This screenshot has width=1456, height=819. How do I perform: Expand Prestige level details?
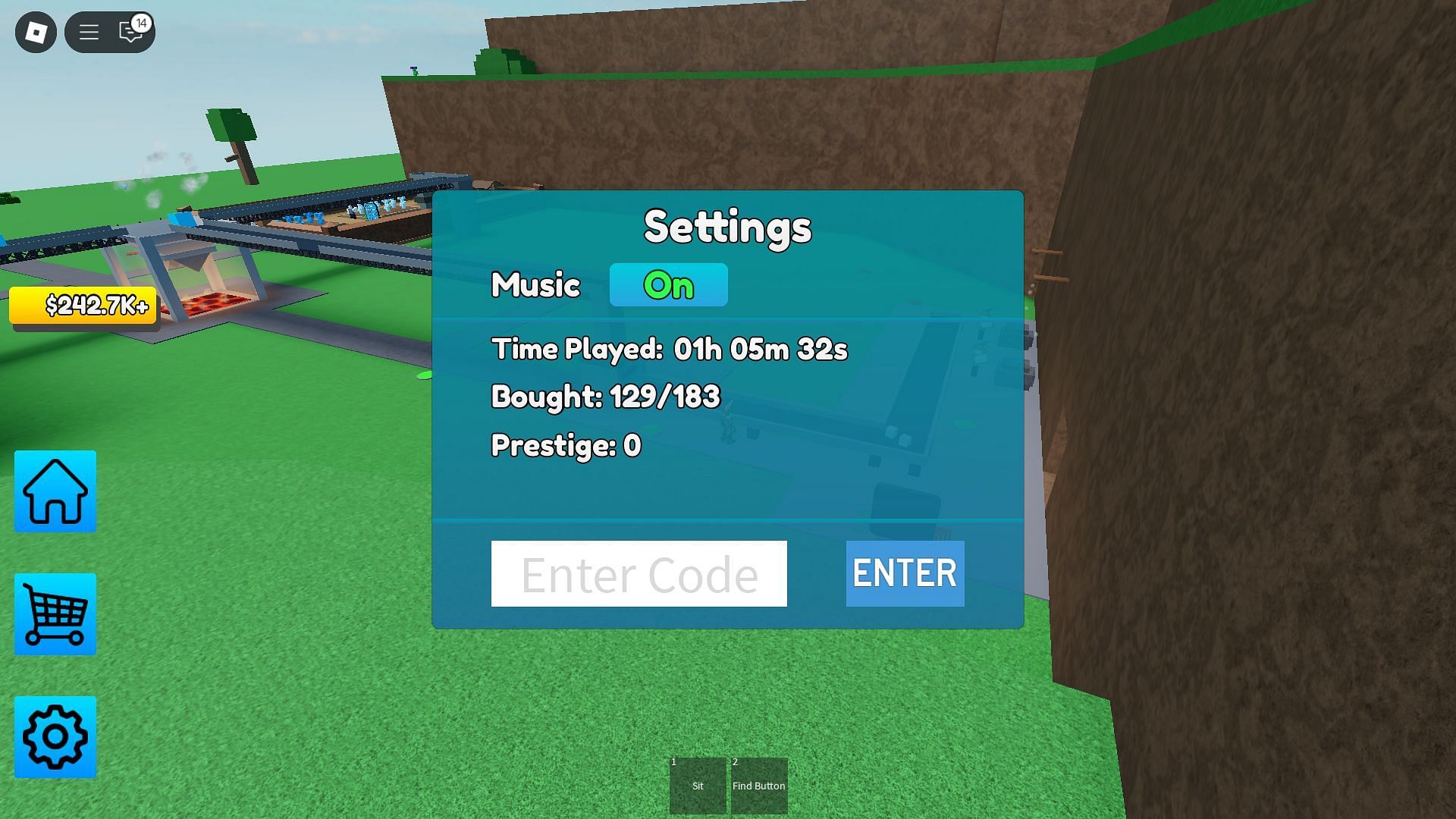click(x=565, y=444)
